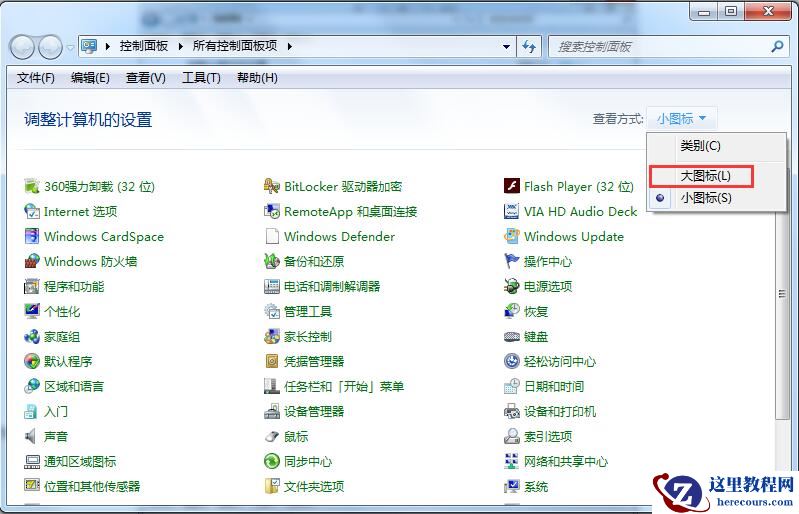
Task: Click the search magnifier icon
Action: 777,46
